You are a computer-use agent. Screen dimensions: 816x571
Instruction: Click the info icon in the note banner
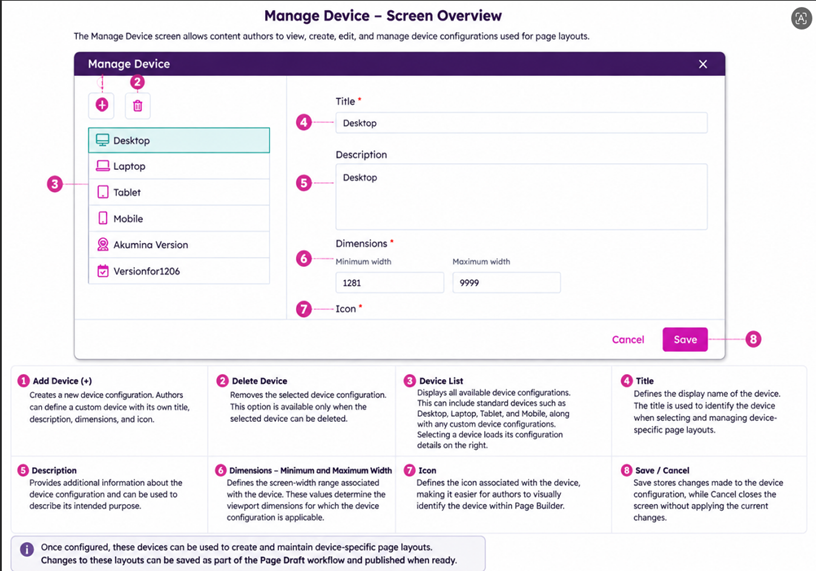click(x=27, y=550)
